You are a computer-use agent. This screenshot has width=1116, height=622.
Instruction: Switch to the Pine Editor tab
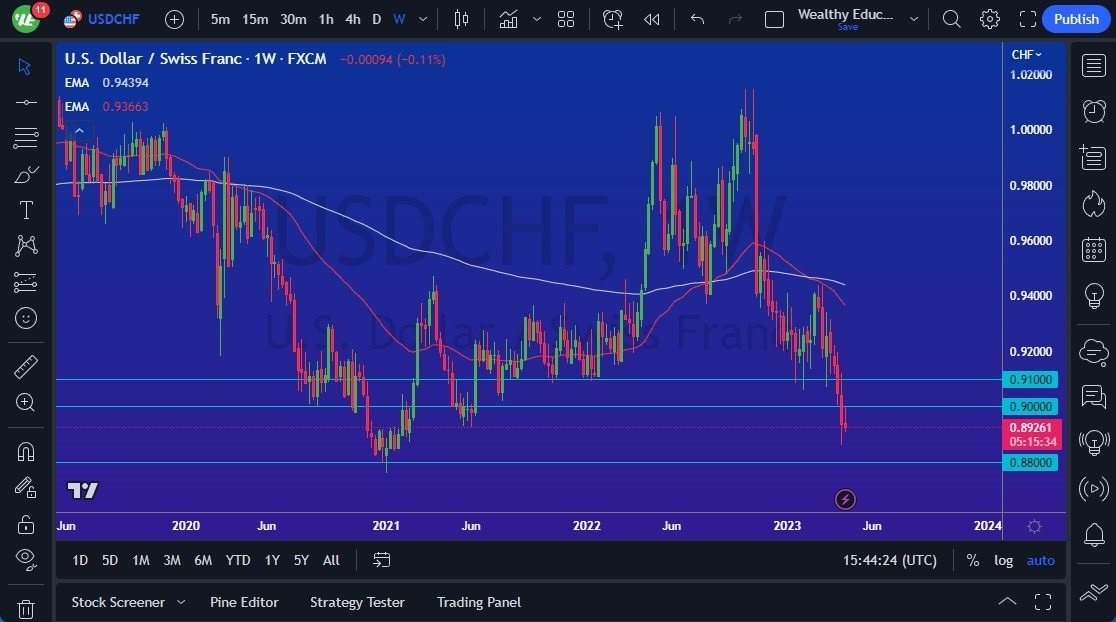tap(244, 602)
